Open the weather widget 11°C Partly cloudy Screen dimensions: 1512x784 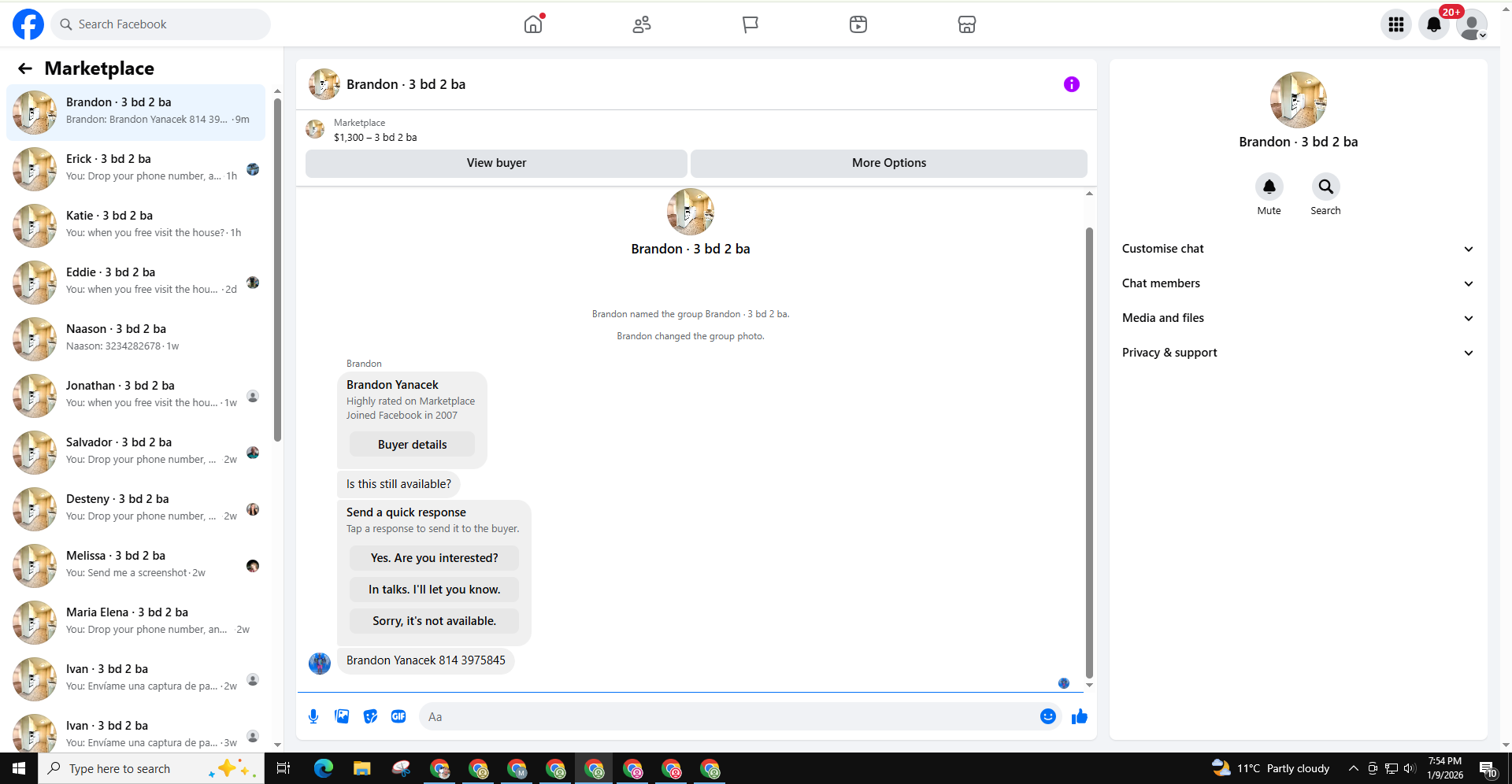tap(1270, 768)
